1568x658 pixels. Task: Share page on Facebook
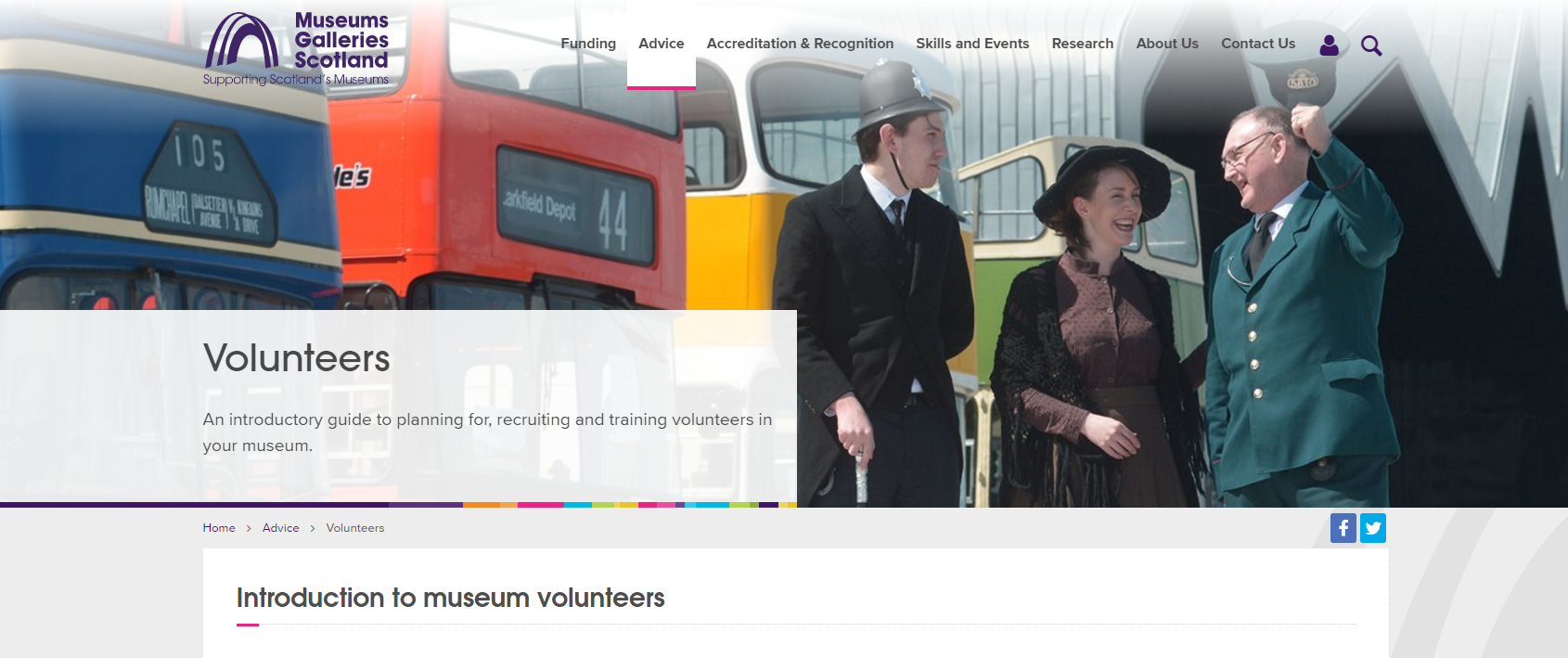click(1343, 528)
